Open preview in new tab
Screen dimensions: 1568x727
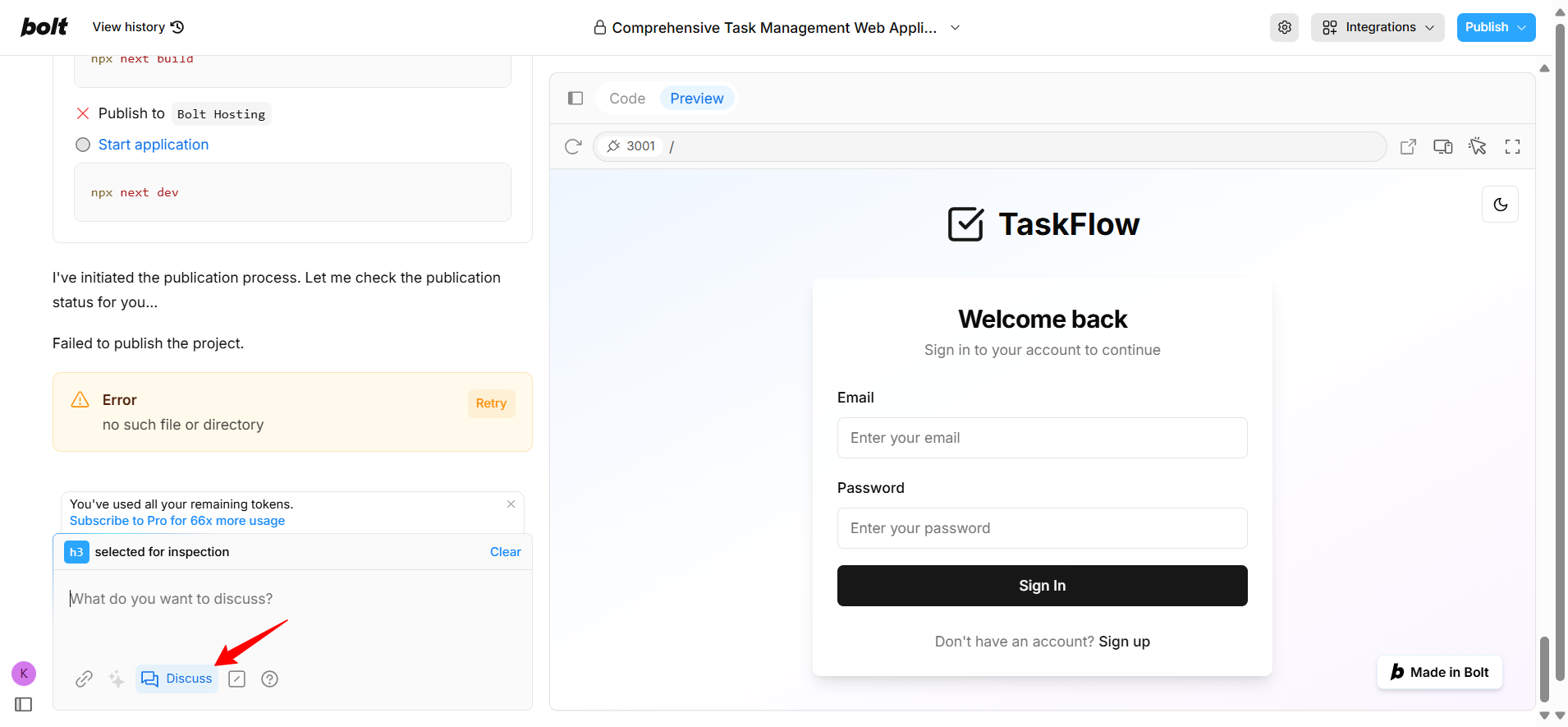tap(1408, 146)
